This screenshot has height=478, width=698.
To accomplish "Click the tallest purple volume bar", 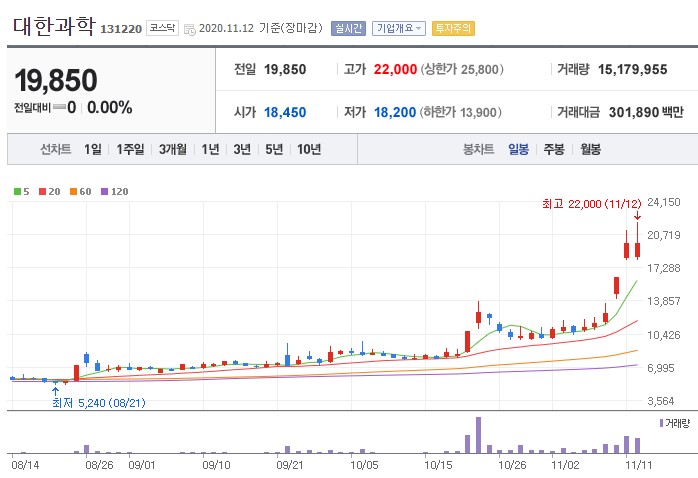I will (x=479, y=435).
